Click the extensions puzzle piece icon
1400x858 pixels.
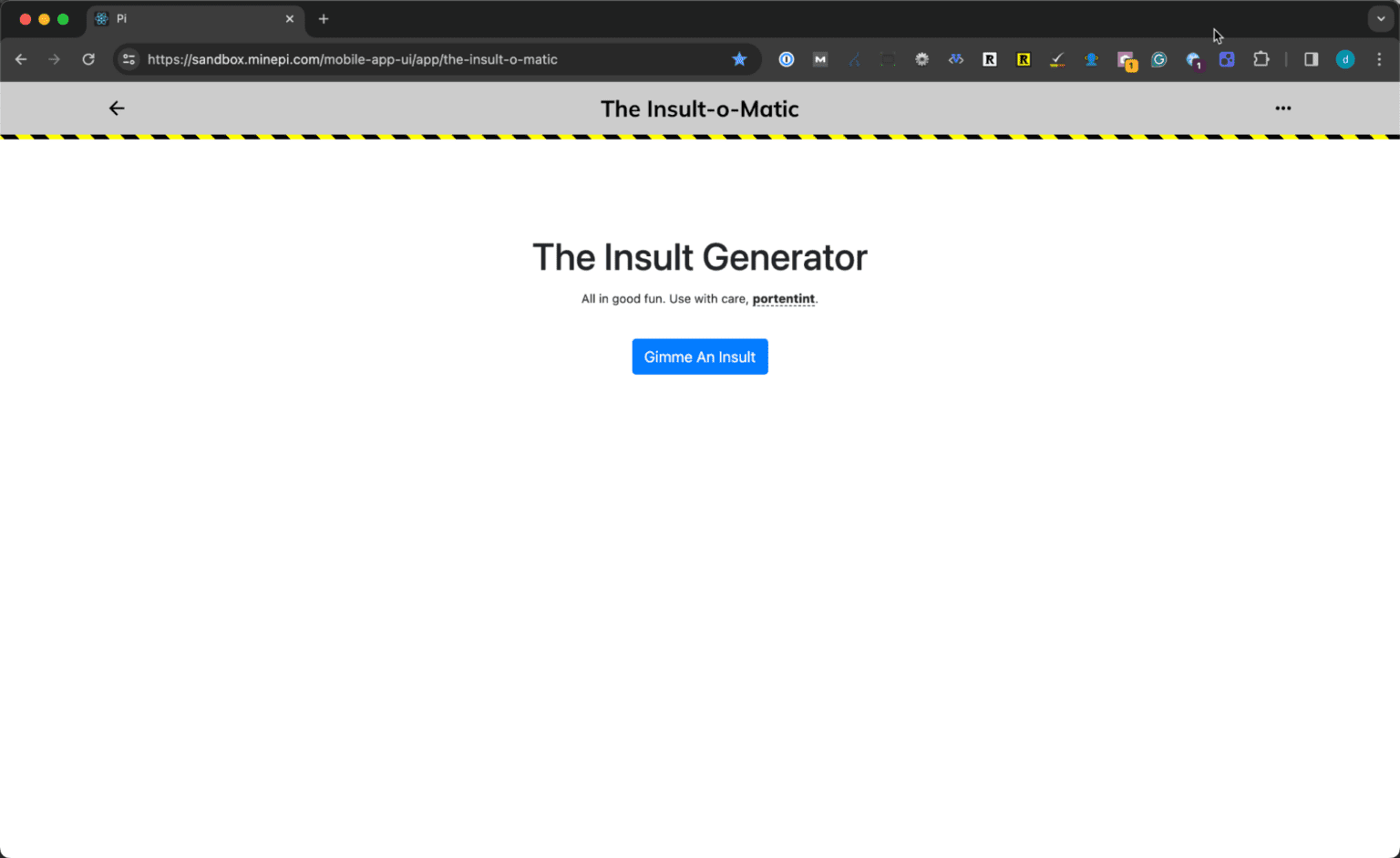[1261, 59]
